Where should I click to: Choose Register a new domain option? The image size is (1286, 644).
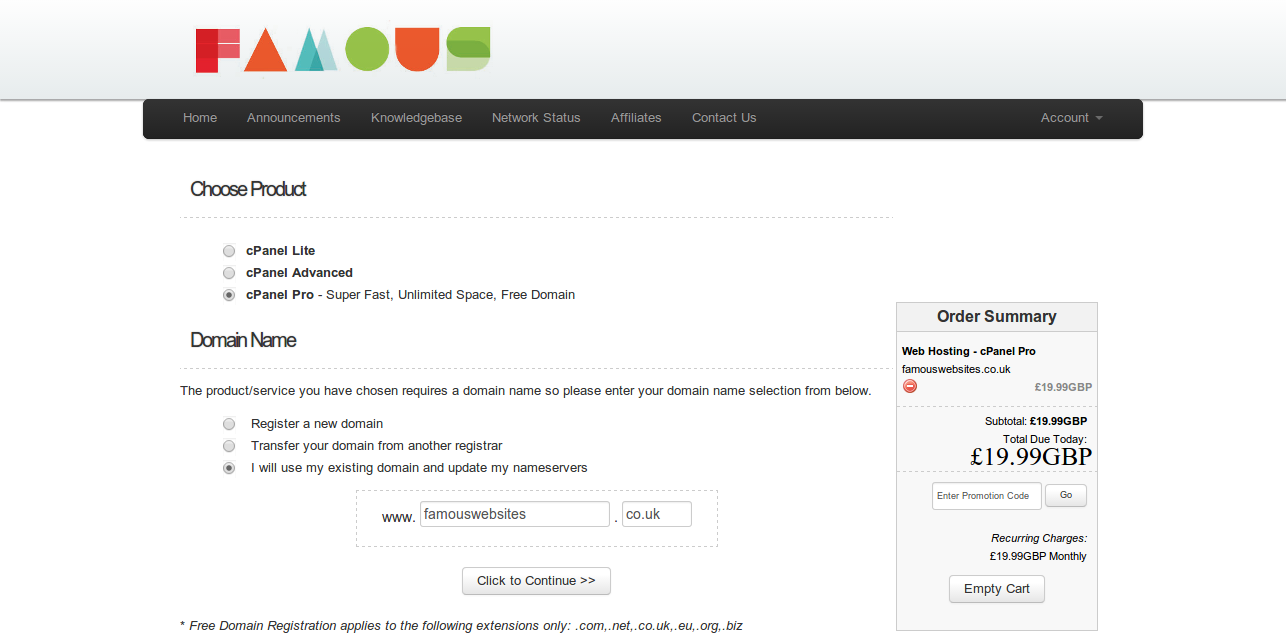coord(229,424)
